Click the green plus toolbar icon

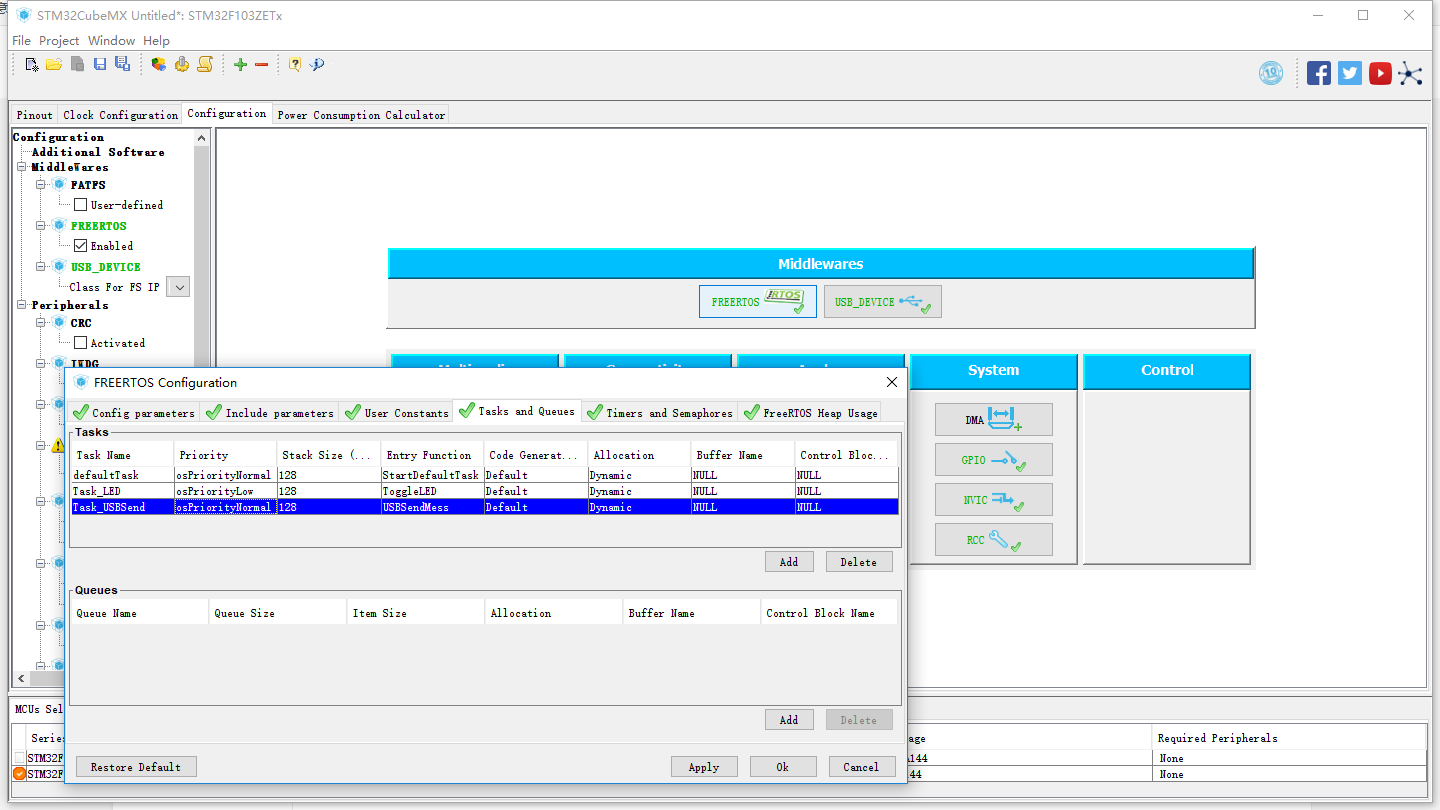[240, 65]
